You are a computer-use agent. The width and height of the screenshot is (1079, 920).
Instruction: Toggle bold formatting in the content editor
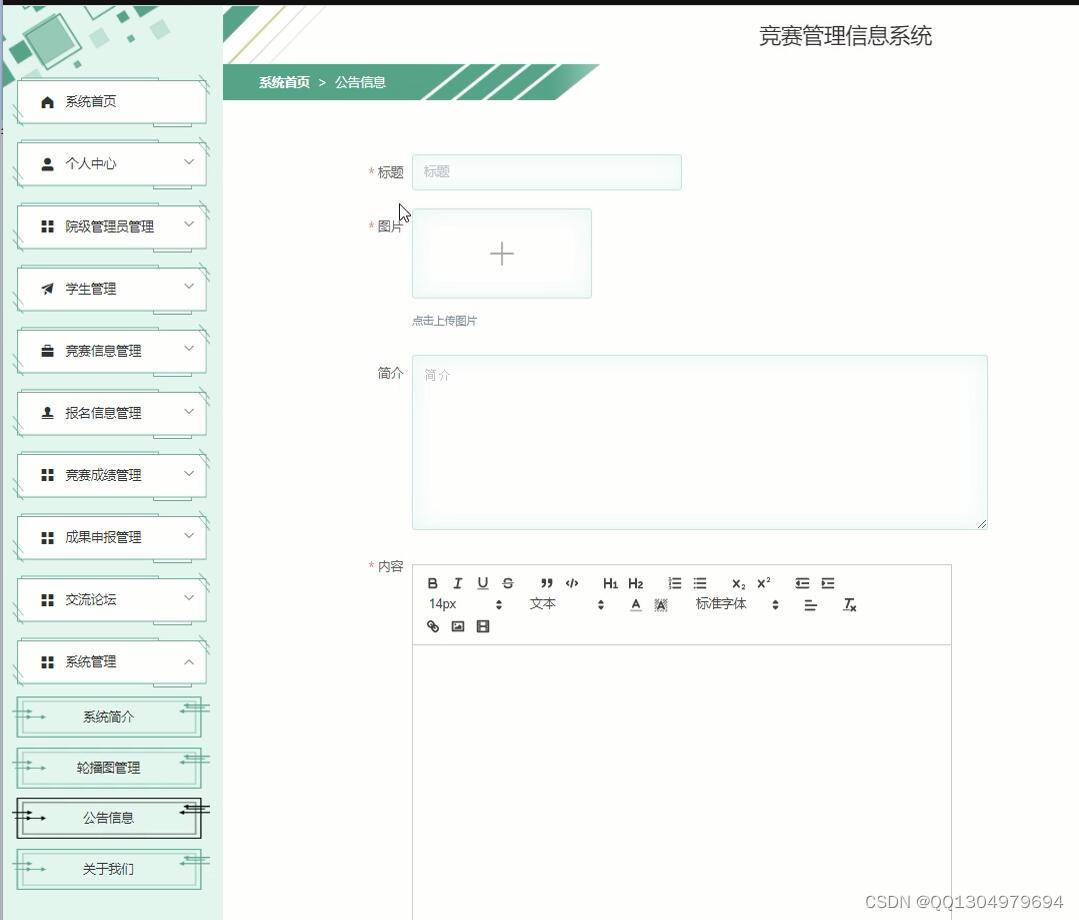tap(433, 583)
